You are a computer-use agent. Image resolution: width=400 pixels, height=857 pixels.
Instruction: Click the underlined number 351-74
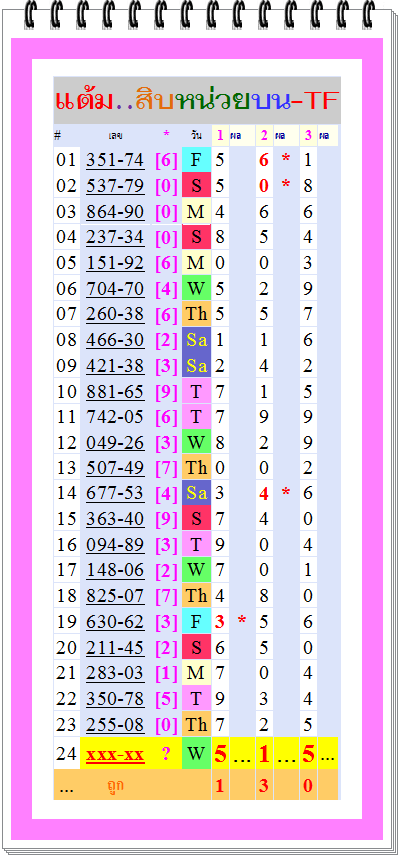tap(115, 160)
